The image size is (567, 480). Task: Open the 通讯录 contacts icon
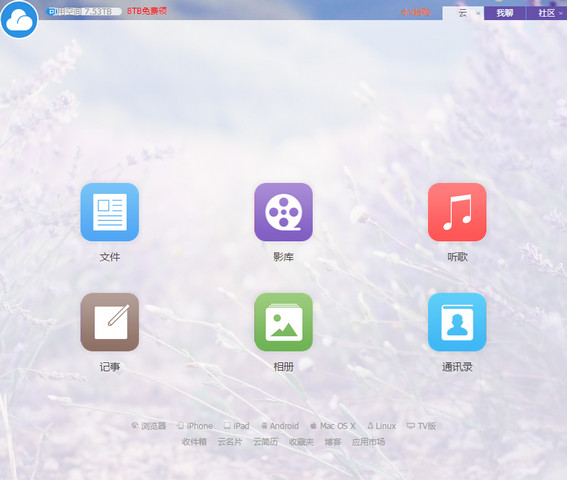[x=457, y=322]
